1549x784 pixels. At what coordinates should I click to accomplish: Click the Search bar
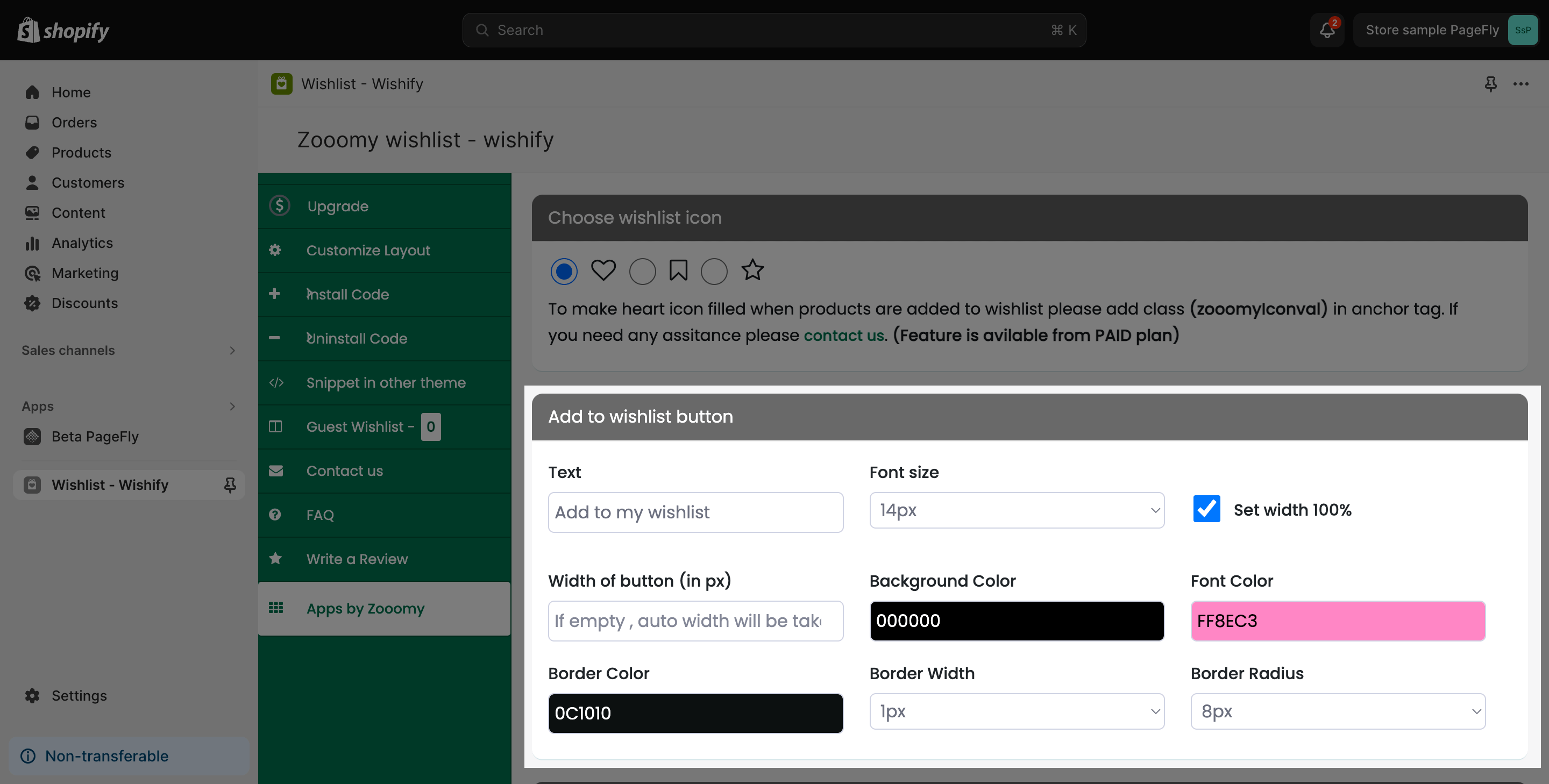point(774,30)
